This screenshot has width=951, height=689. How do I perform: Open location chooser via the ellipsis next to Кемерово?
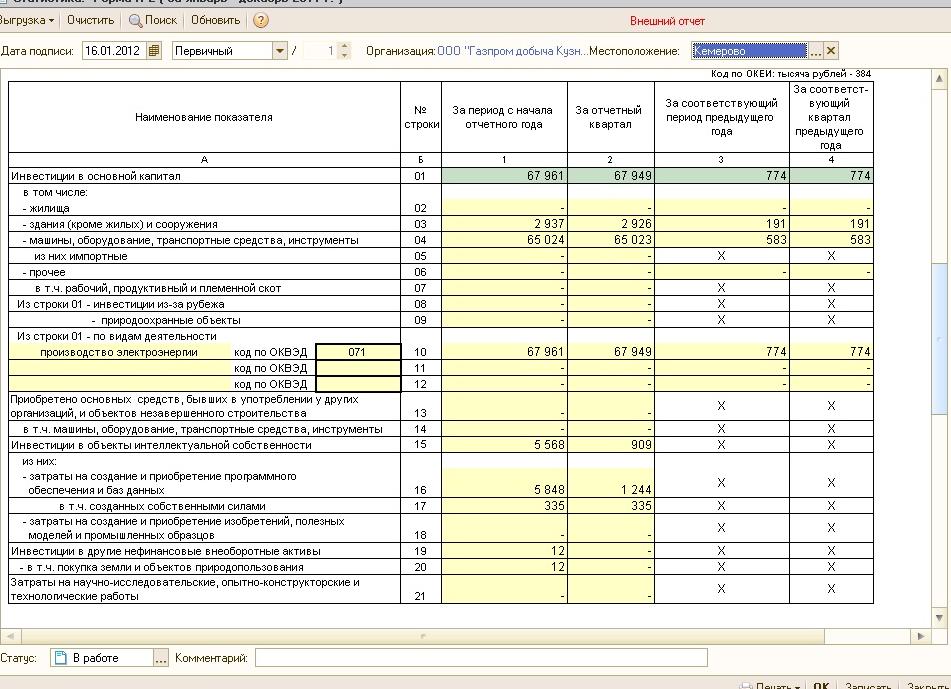coord(816,51)
